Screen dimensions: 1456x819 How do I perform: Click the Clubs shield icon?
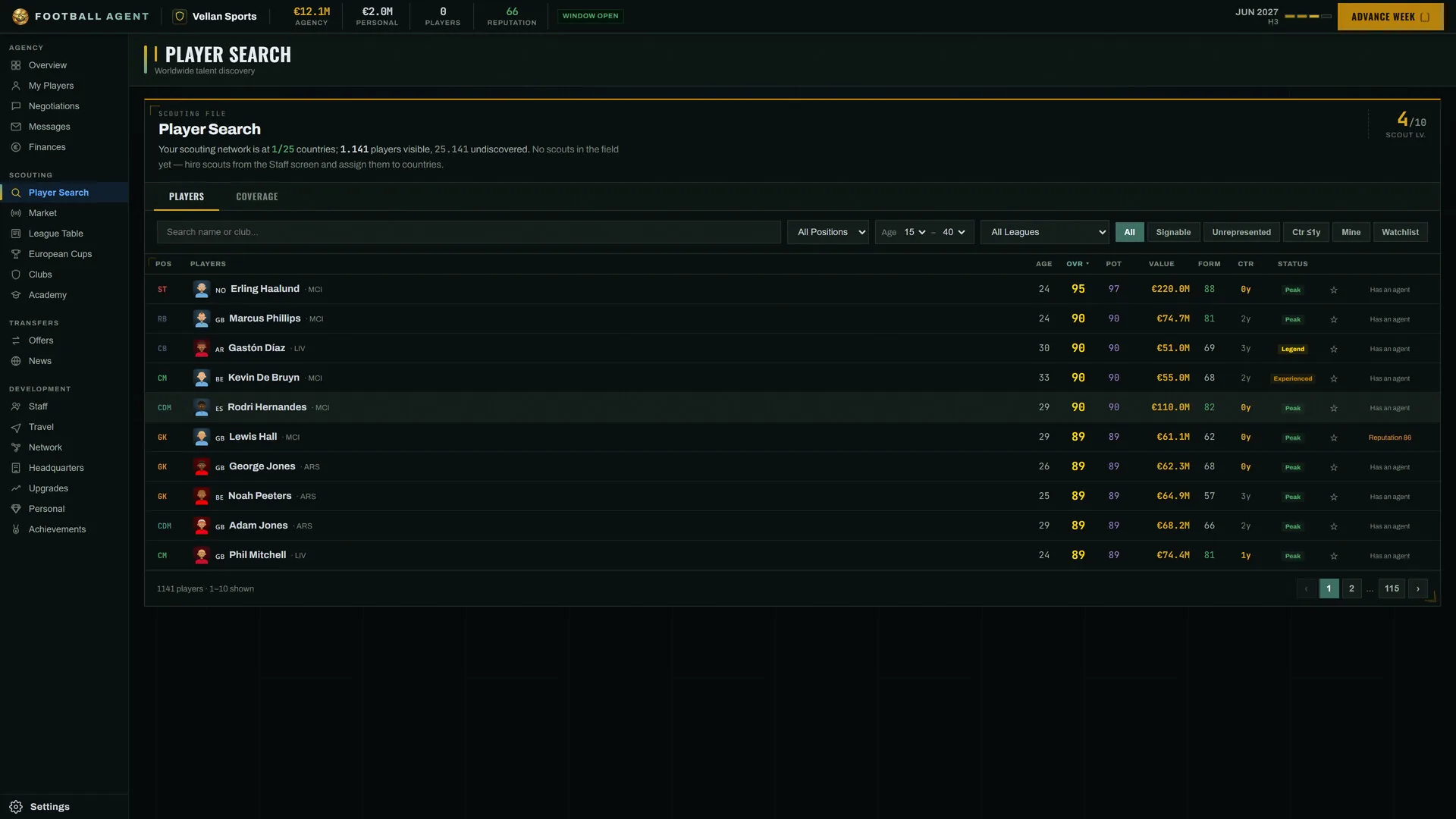click(x=16, y=275)
